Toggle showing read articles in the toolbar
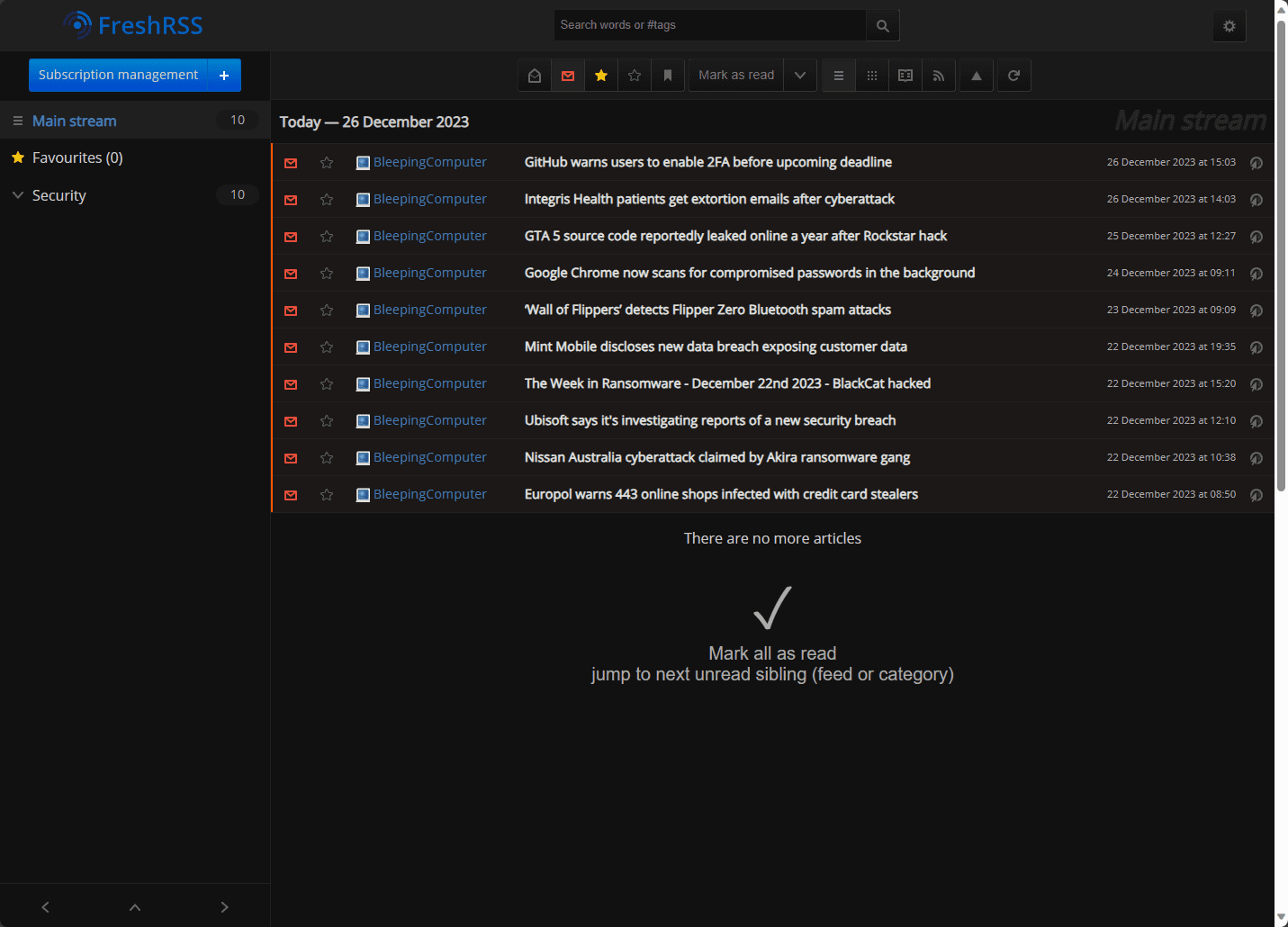 pos(535,76)
